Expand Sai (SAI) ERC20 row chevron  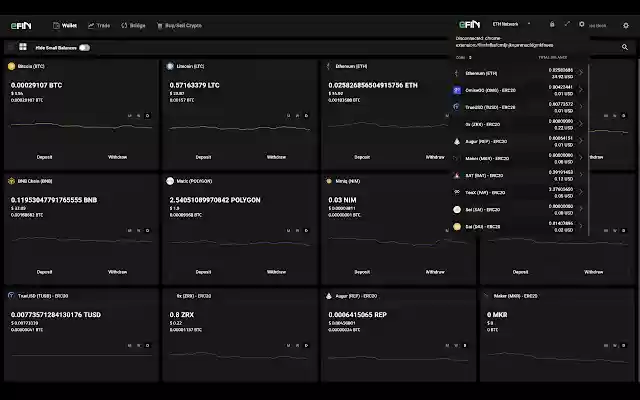pyautogui.click(x=581, y=209)
